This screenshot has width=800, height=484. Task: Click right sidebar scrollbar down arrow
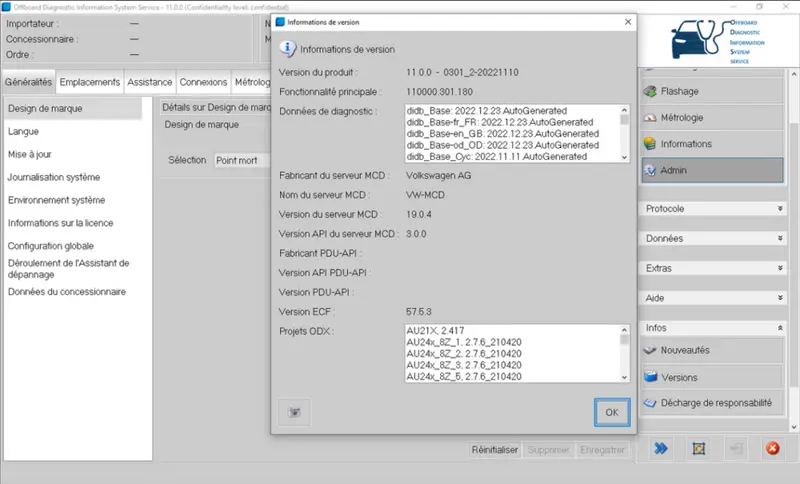(x=794, y=427)
